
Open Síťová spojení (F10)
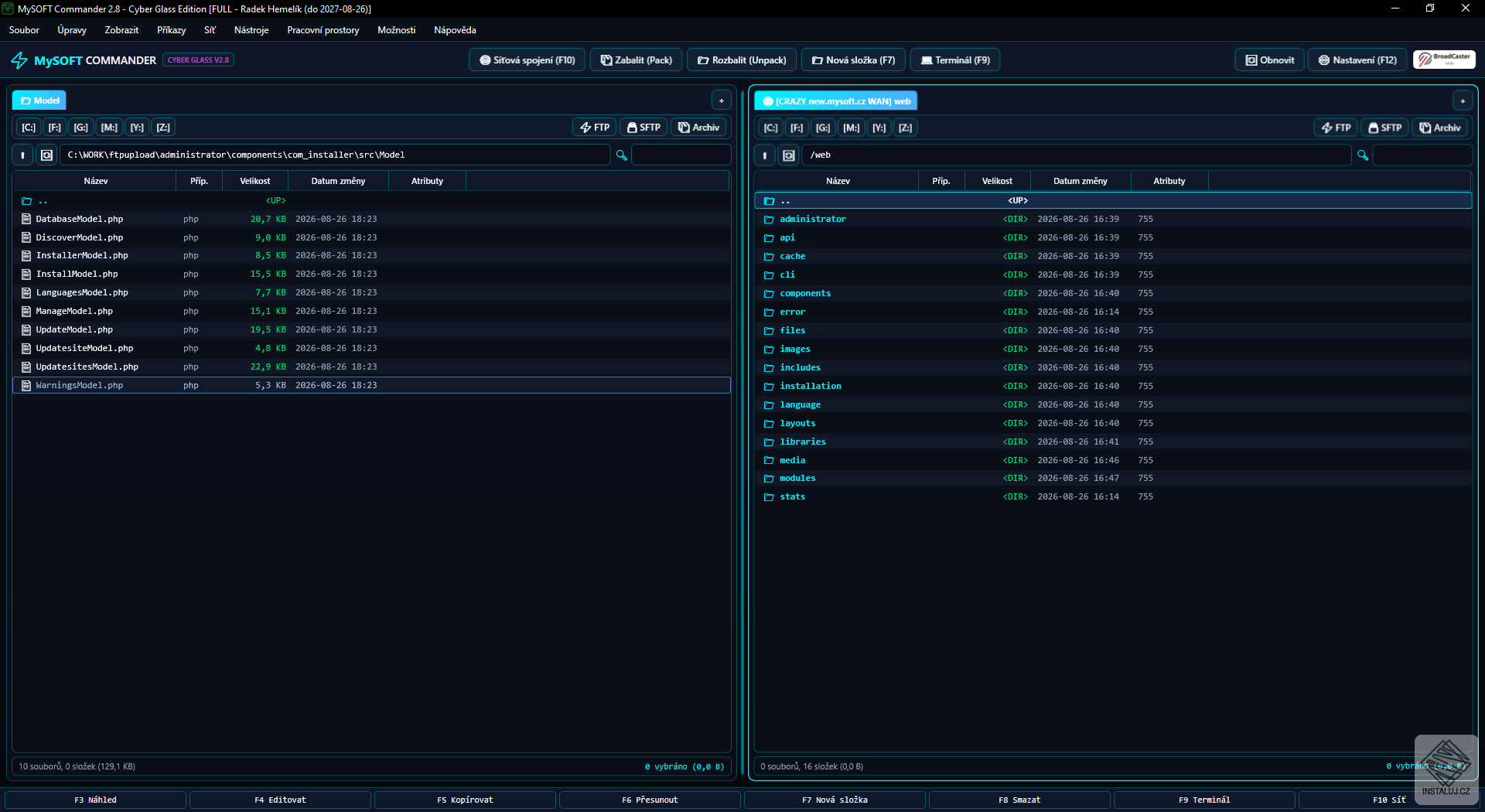(x=527, y=60)
